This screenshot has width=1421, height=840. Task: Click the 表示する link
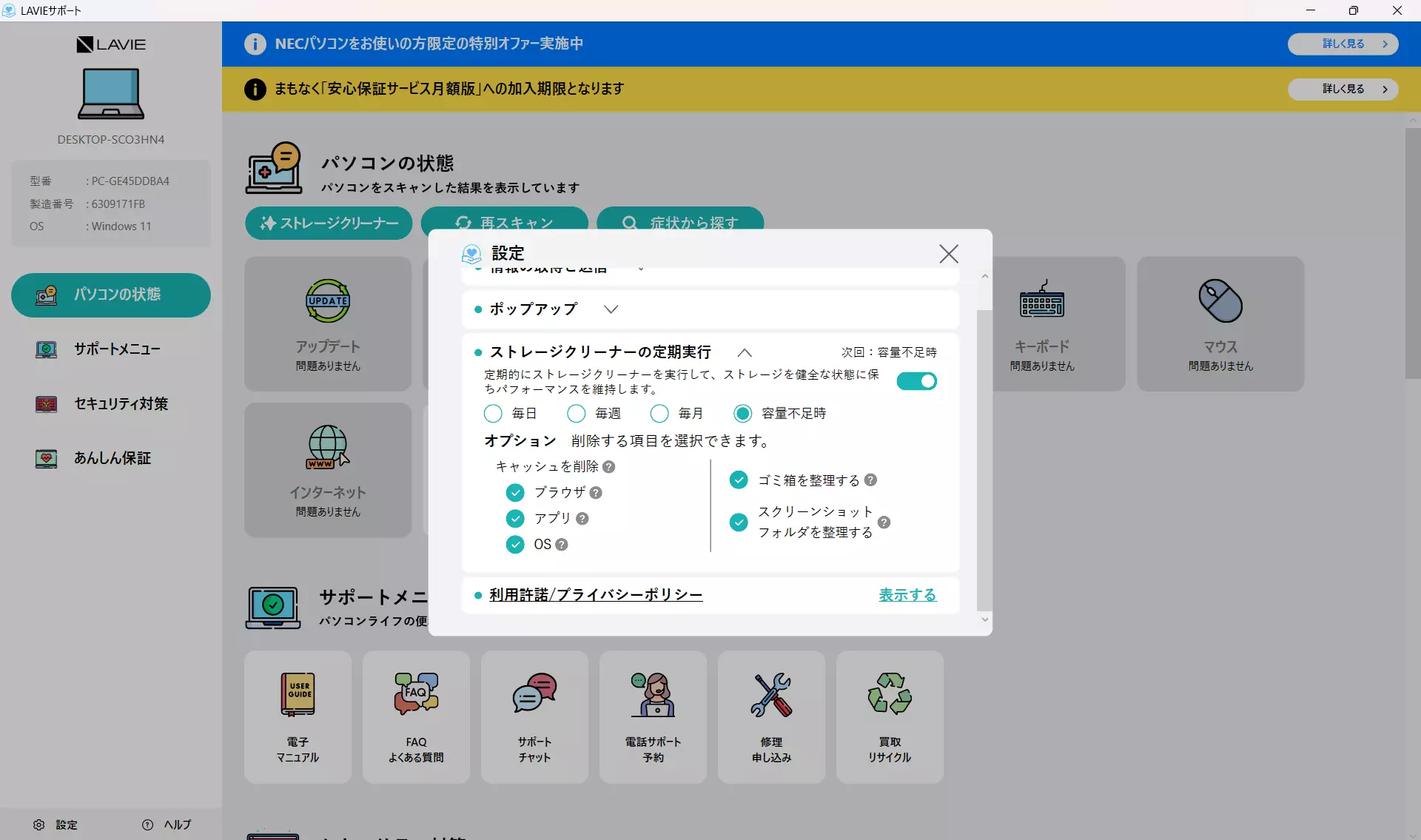(907, 595)
